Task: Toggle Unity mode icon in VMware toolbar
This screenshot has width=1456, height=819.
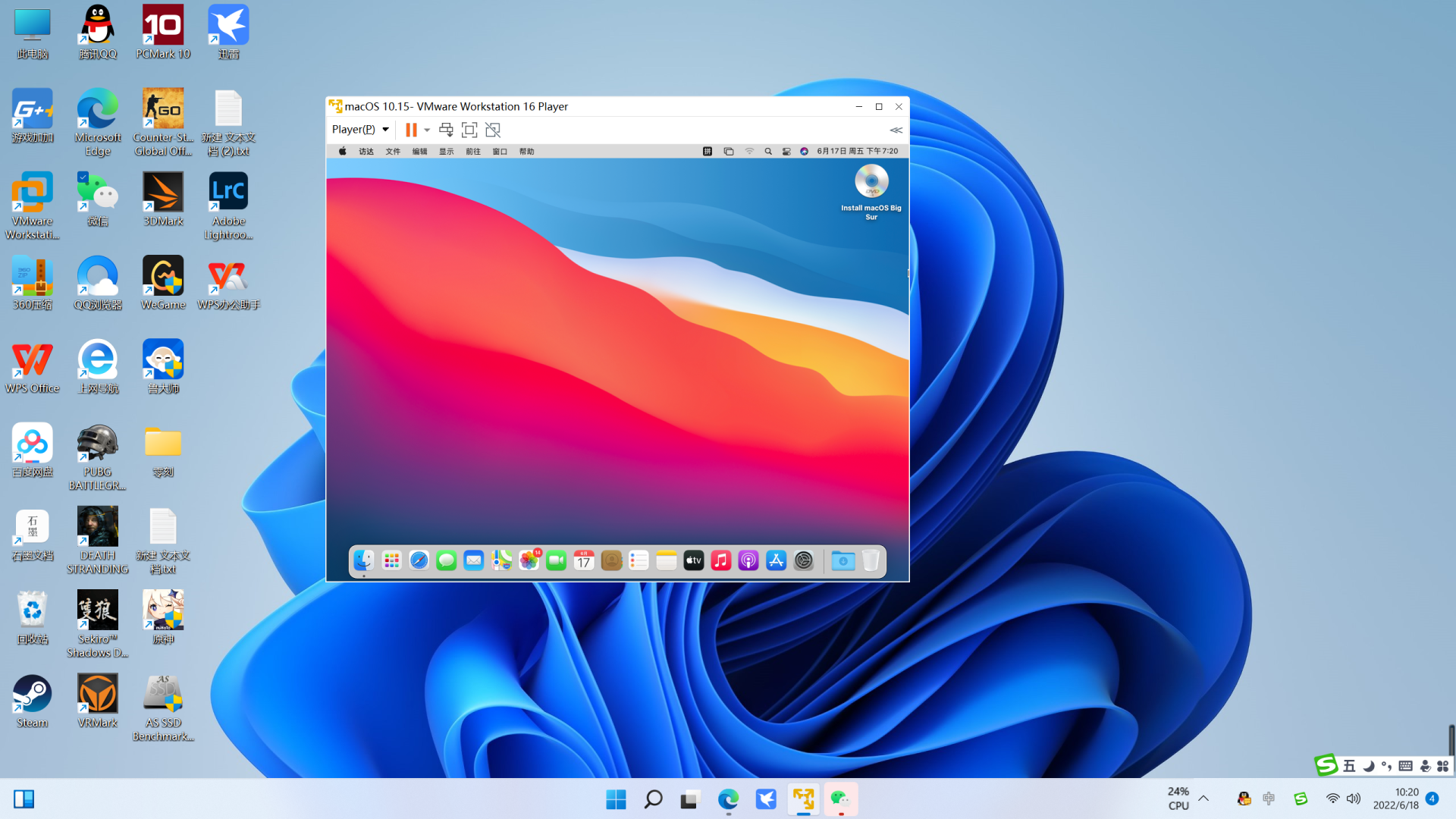Action: point(493,130)
